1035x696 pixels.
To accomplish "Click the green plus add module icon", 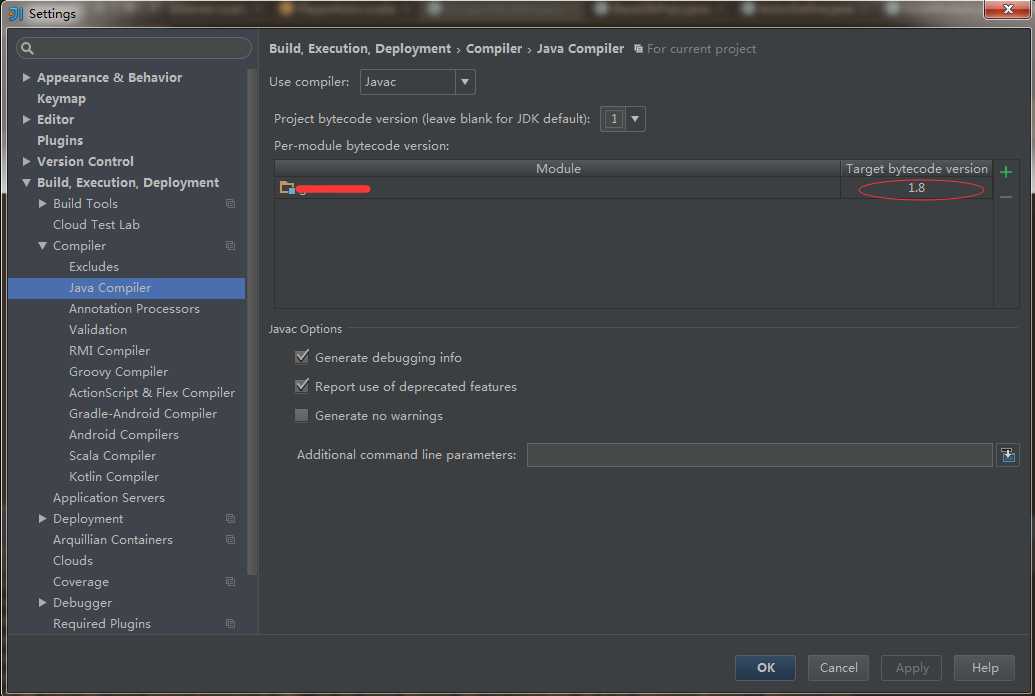I will coord(1005,172).
